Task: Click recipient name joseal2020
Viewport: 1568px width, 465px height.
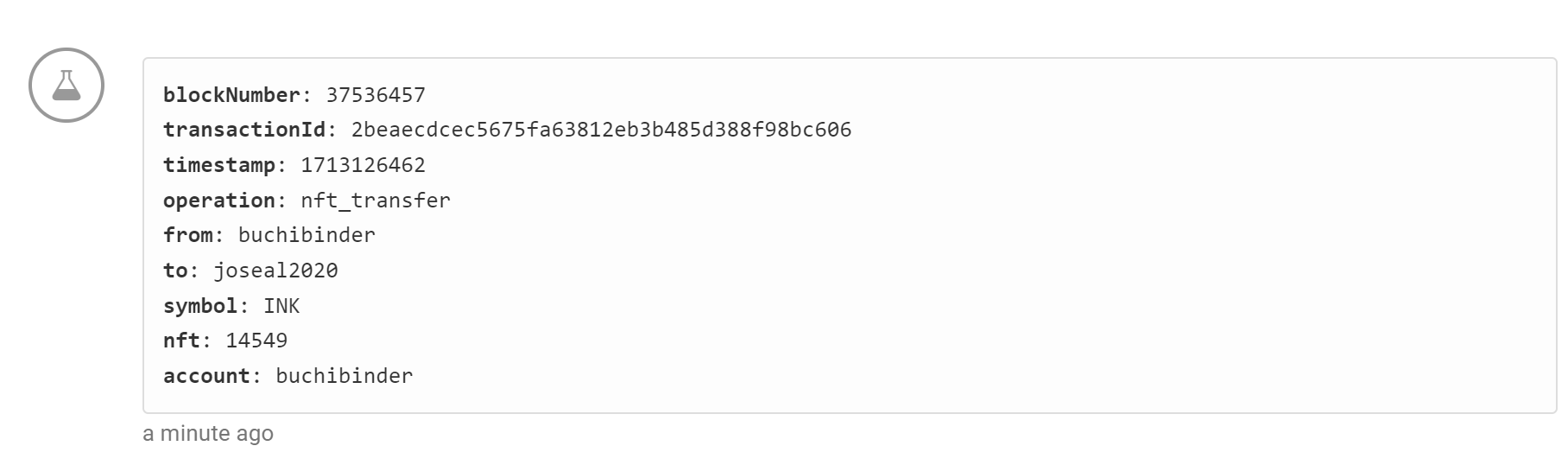Action: tap(275, 271)
